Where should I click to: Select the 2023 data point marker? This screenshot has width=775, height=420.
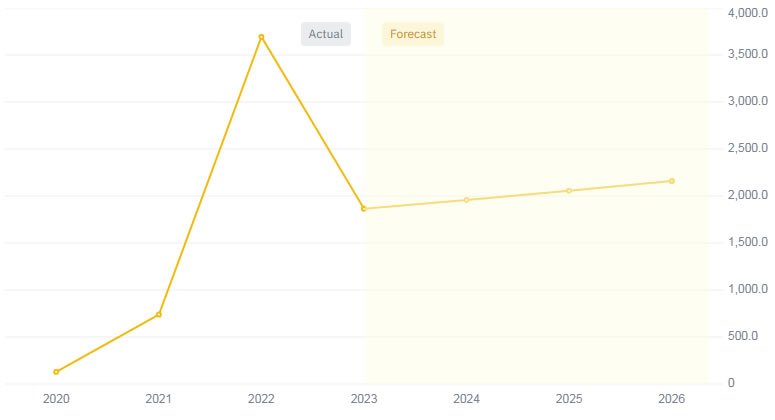coord(364,209)
